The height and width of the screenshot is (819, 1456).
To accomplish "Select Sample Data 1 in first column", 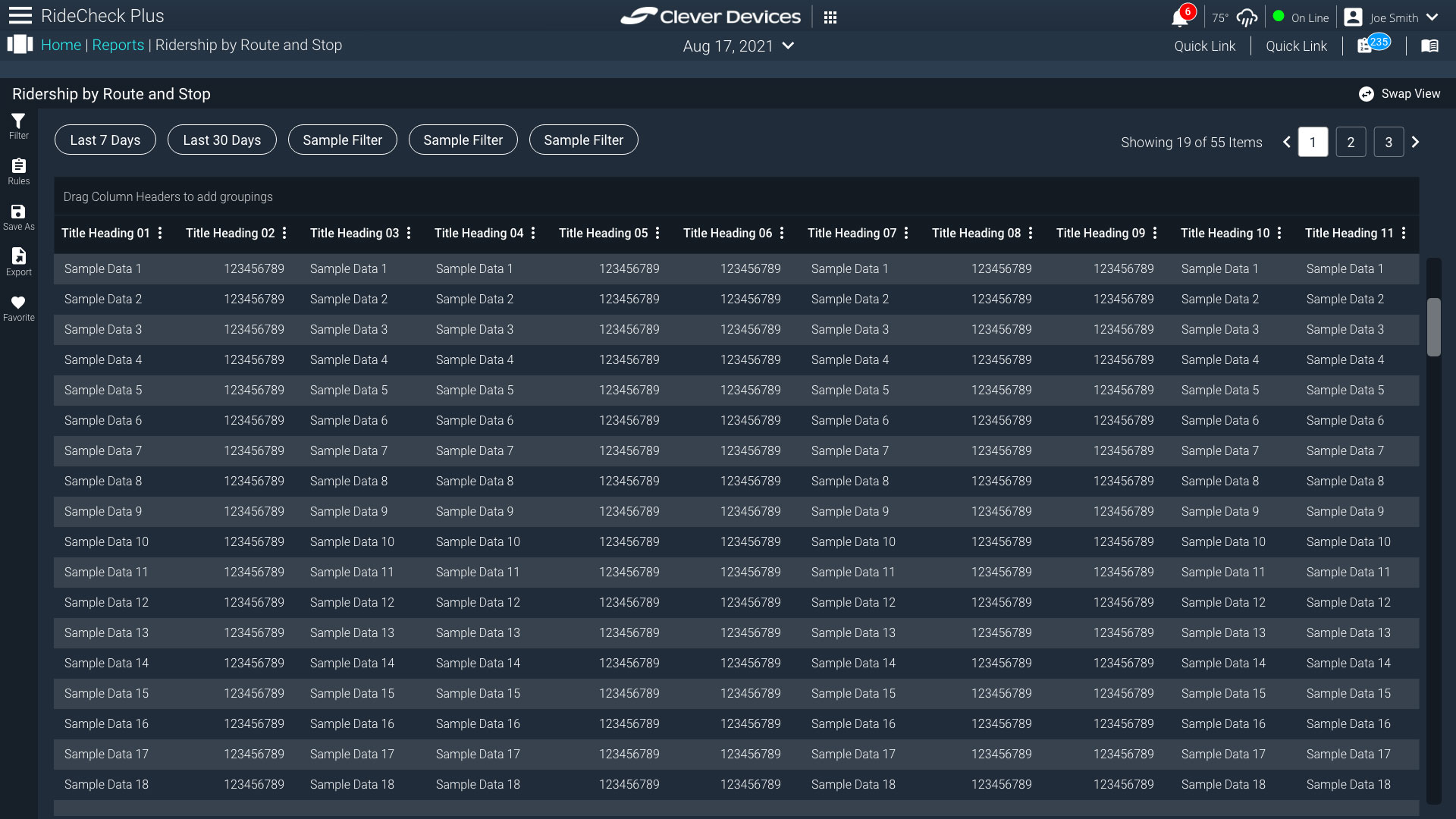I will 102,269.
